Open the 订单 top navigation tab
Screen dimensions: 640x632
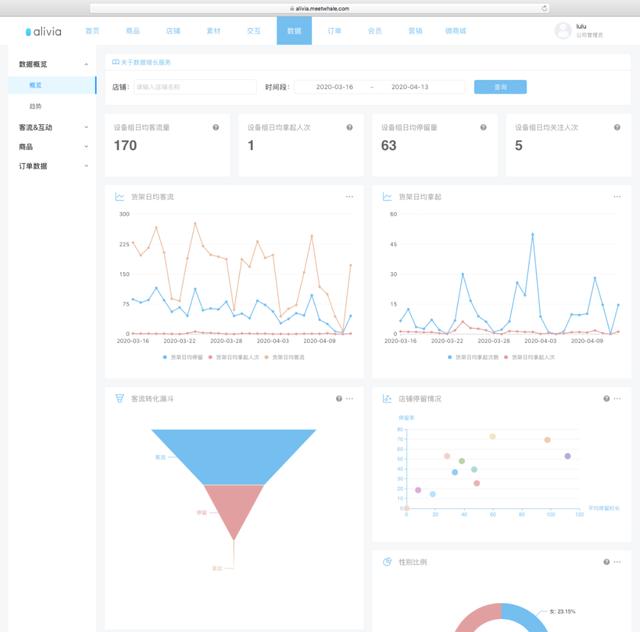(334, 31)
